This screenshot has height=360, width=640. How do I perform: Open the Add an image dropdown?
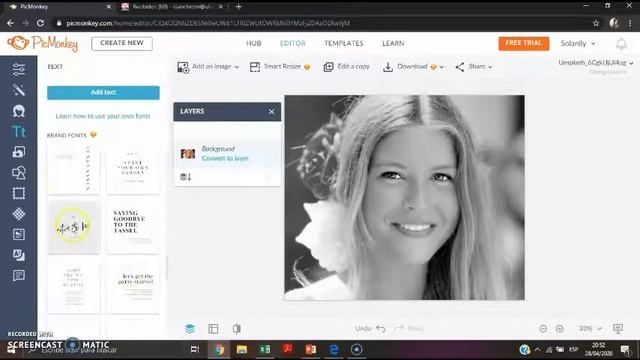[208, 67]
